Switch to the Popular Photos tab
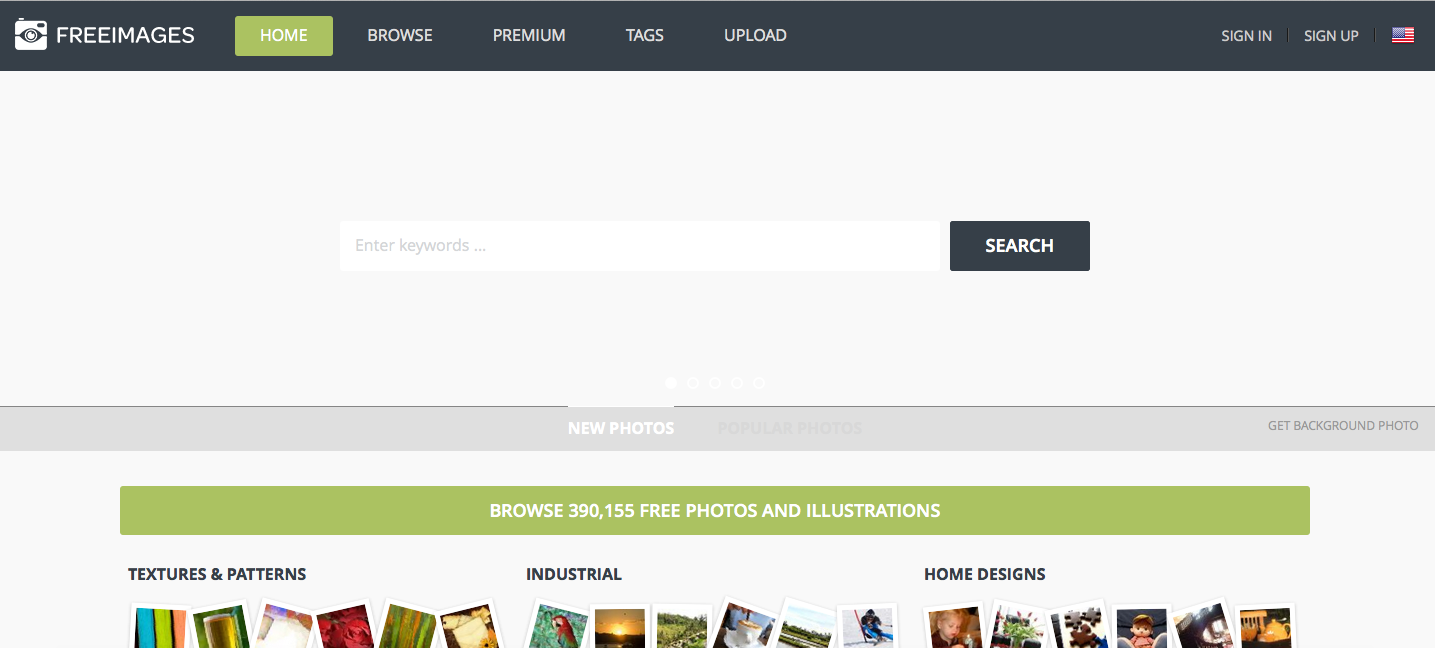Screen dimensions: 1435x648 789,428
